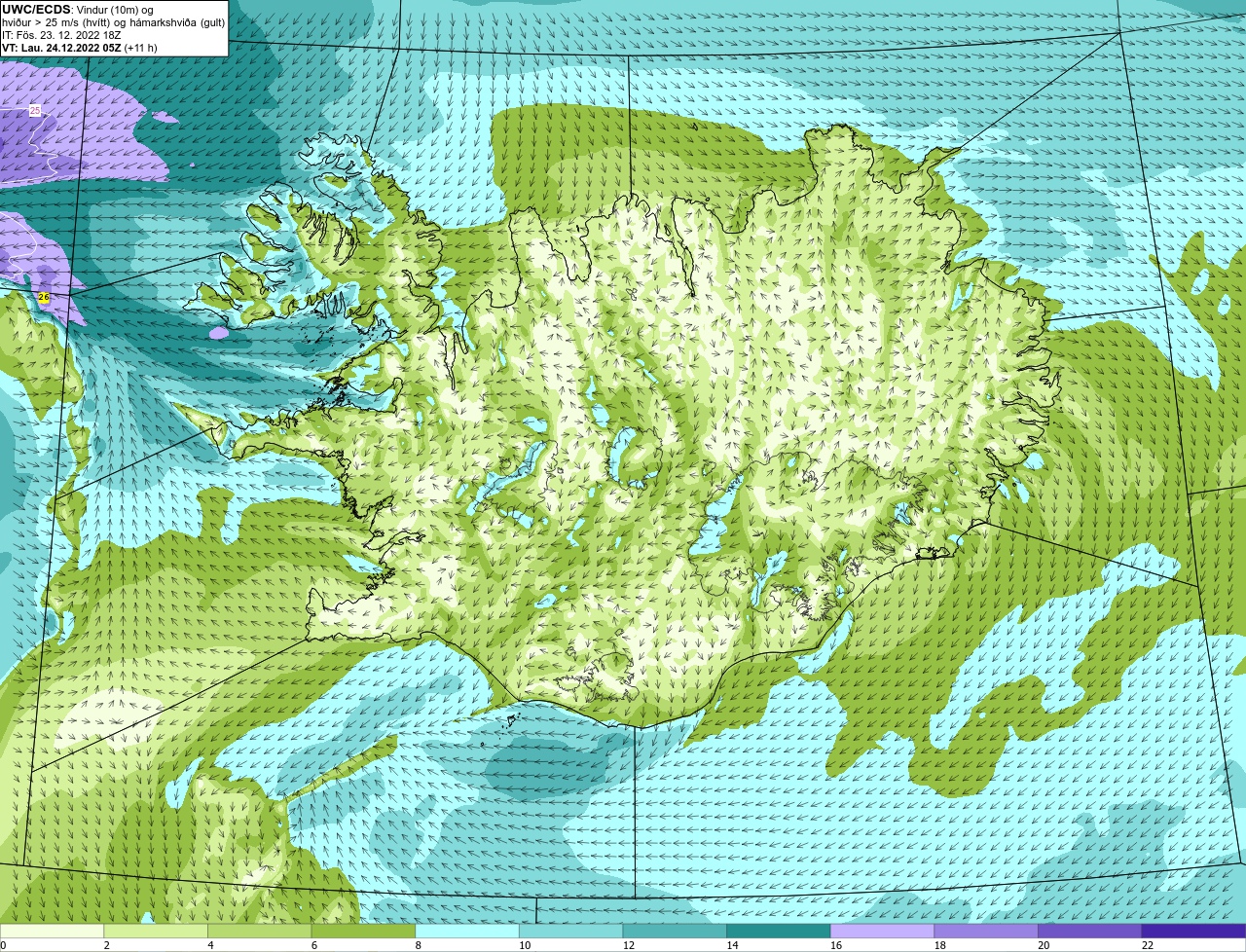Click the pale 0–2 m/s color swatch
1246x952 pixels.
pyautogui.click(x=52, y=932)
